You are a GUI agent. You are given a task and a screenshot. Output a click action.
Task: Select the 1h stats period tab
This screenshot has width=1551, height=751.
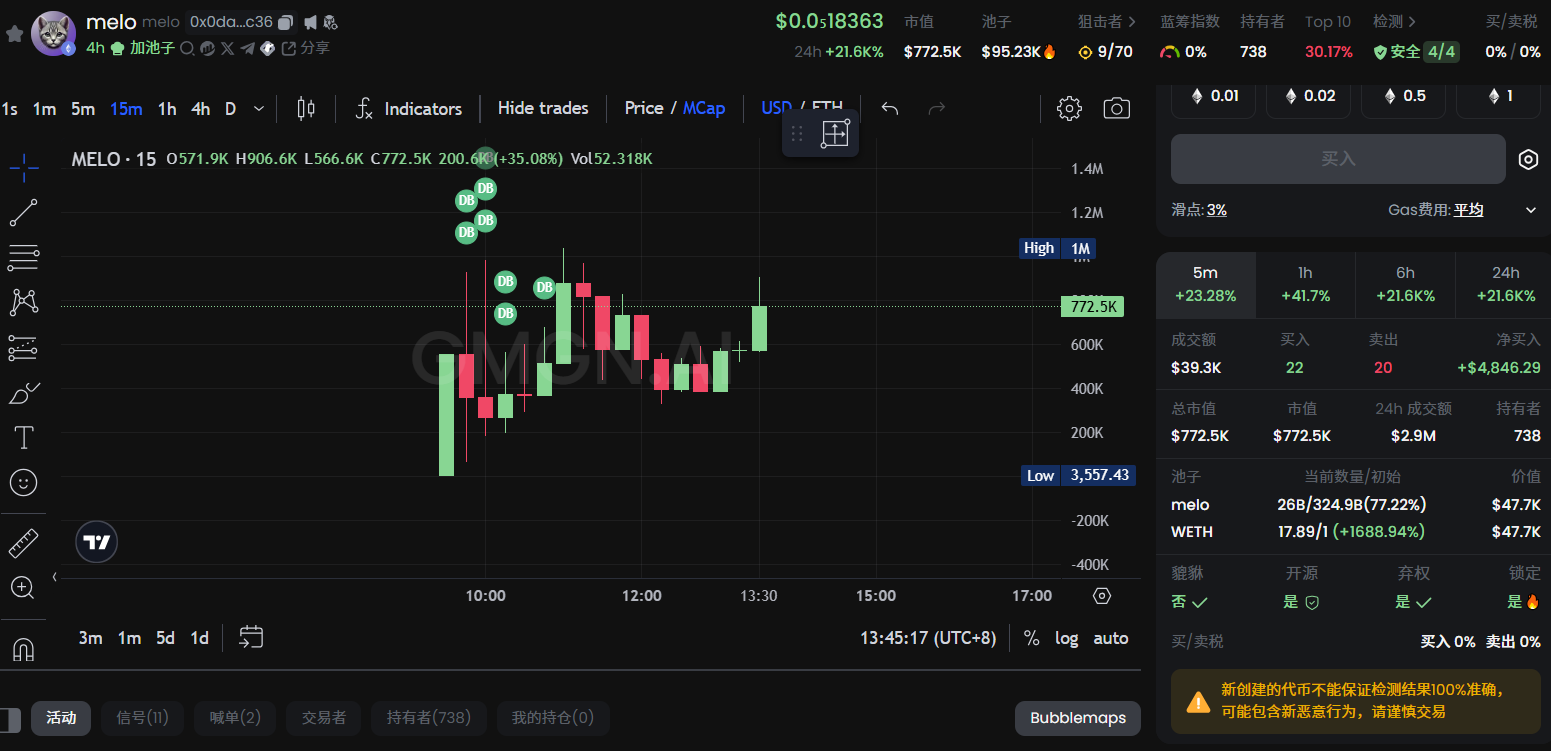1305,283
